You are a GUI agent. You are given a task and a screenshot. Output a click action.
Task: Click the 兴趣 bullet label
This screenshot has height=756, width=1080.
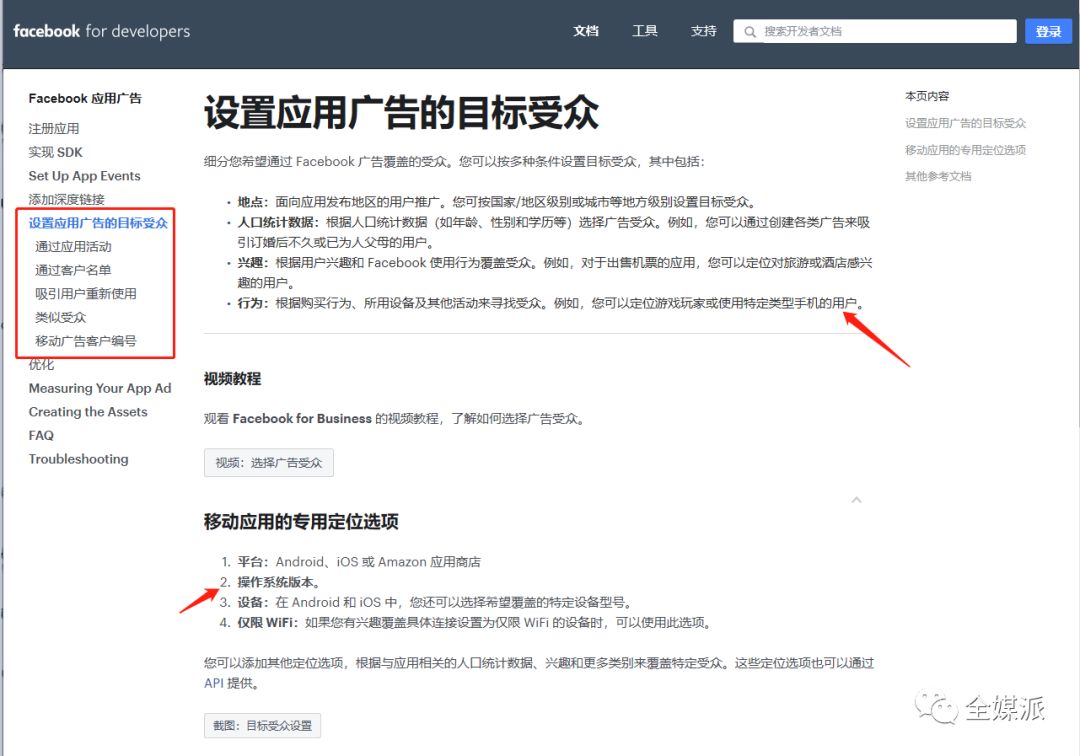pos(251,263)
